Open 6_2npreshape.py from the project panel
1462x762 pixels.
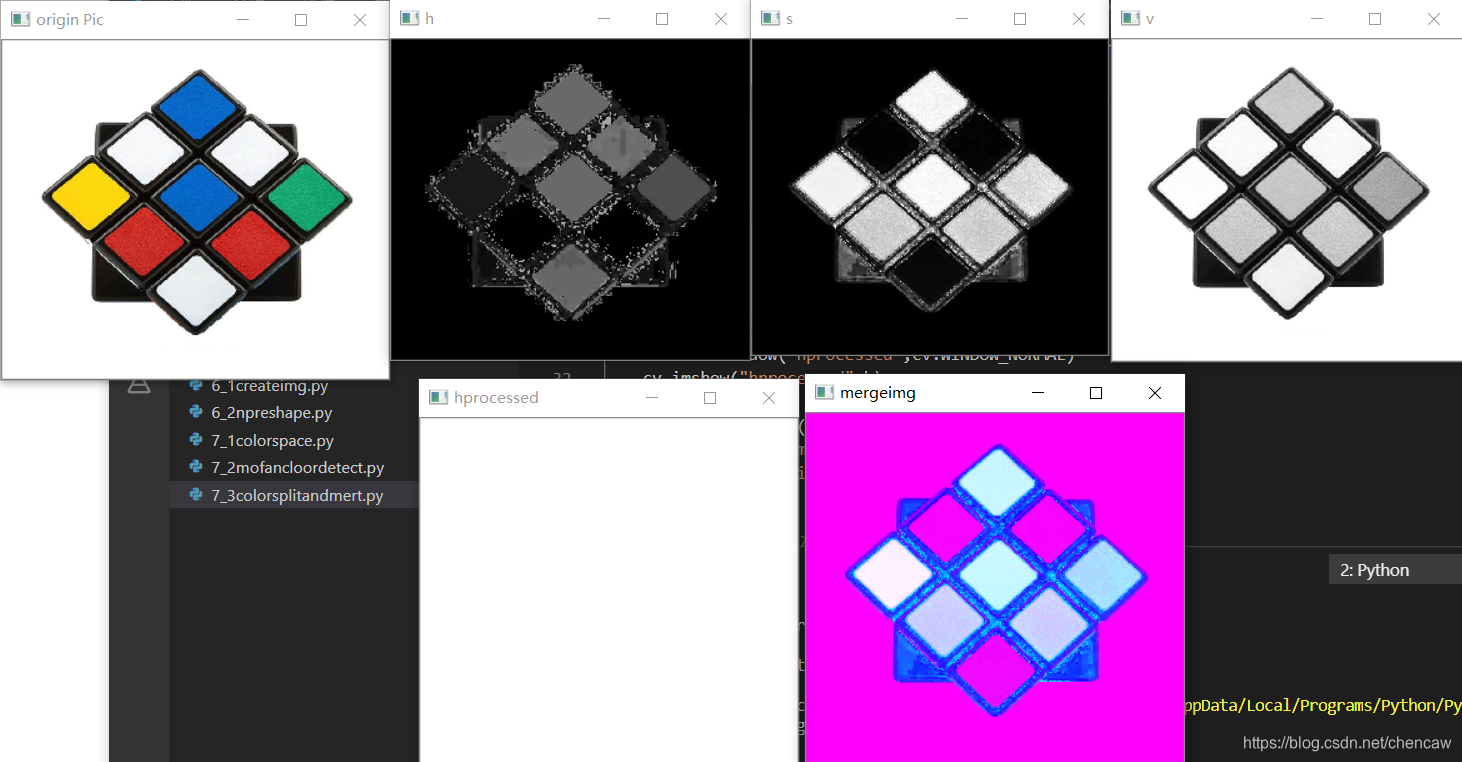coord(264,412)
